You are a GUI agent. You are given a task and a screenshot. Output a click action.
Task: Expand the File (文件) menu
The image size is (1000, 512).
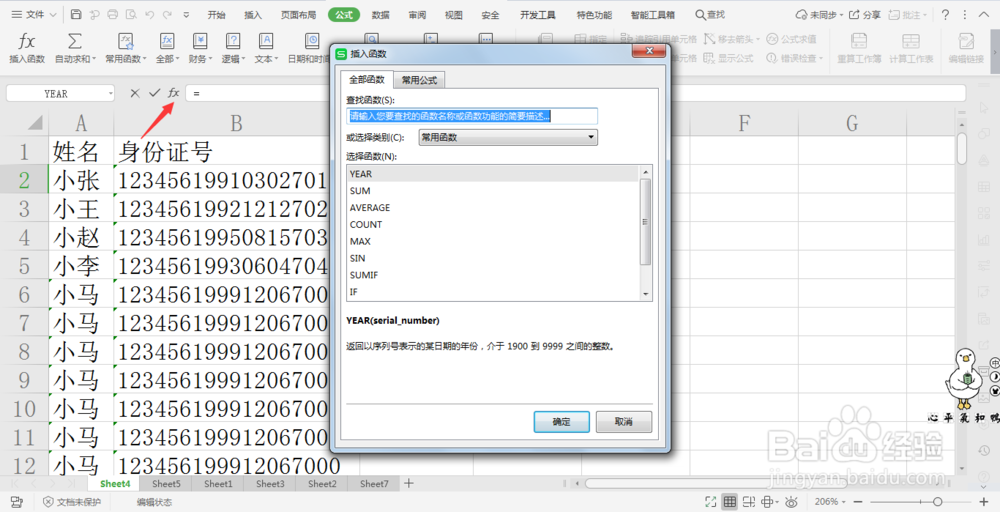[x=34, y=14]
